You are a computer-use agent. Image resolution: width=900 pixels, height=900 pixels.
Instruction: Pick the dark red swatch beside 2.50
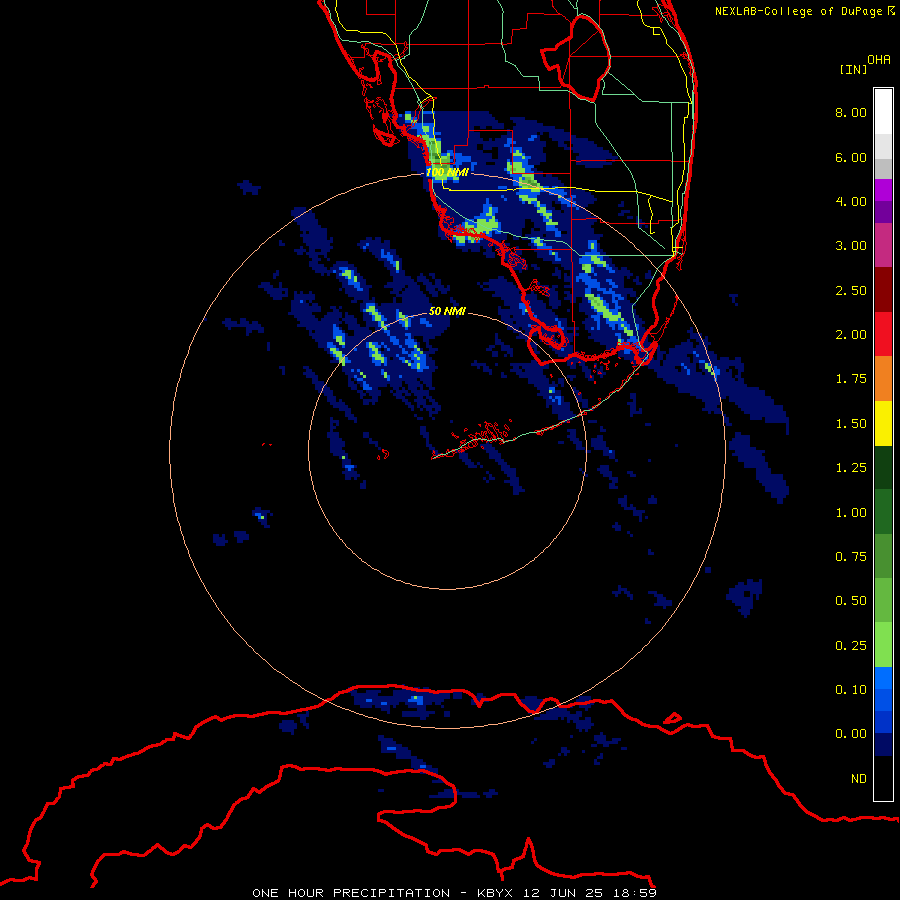883,290
